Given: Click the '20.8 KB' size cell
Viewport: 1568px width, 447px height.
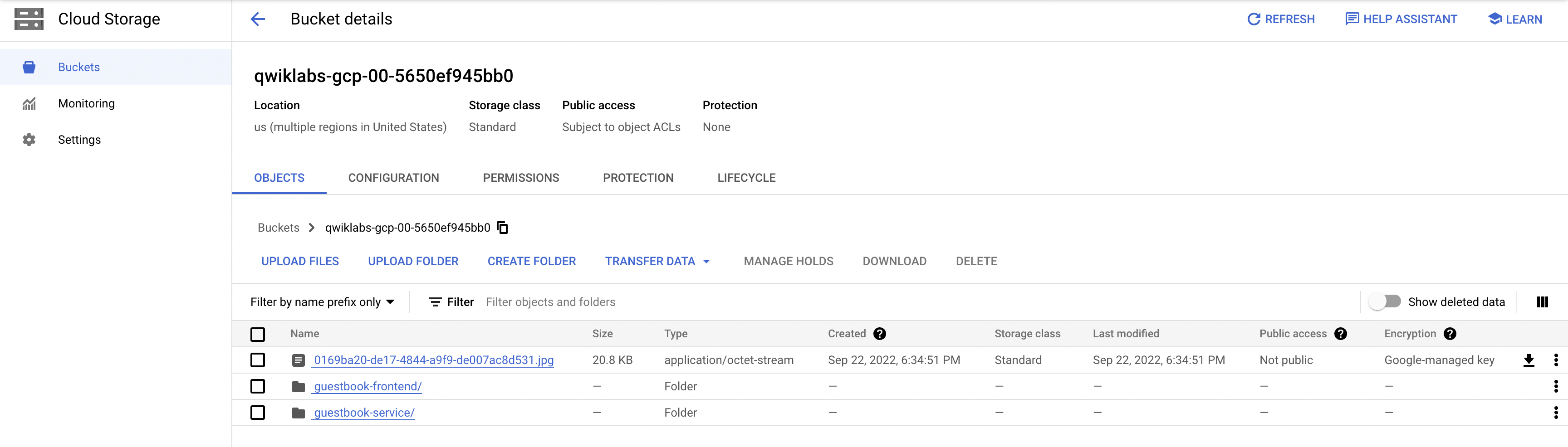Looking at the screenshot, I should click(x=612, y=360).
